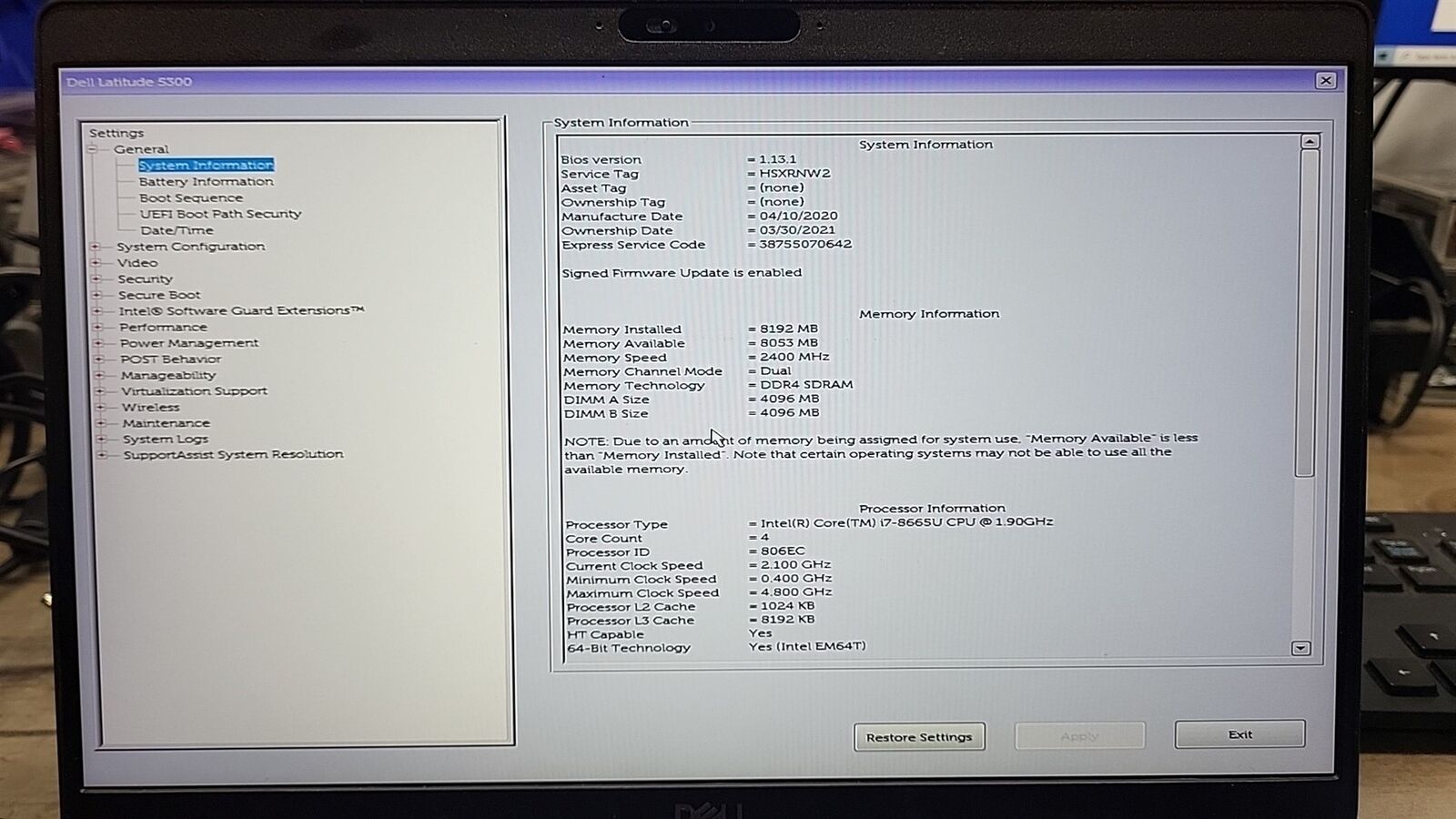
Task: Expand the POST Behavior node
Action: pyautogui.click(x=99, y=359)
